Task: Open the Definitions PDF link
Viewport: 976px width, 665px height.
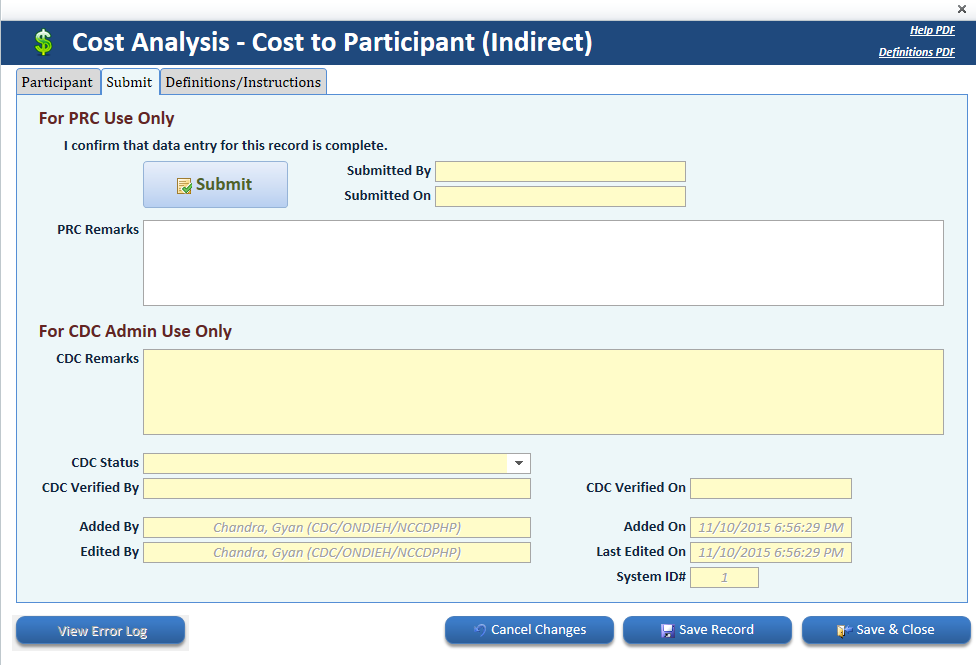Action: [x=916, y=52]
